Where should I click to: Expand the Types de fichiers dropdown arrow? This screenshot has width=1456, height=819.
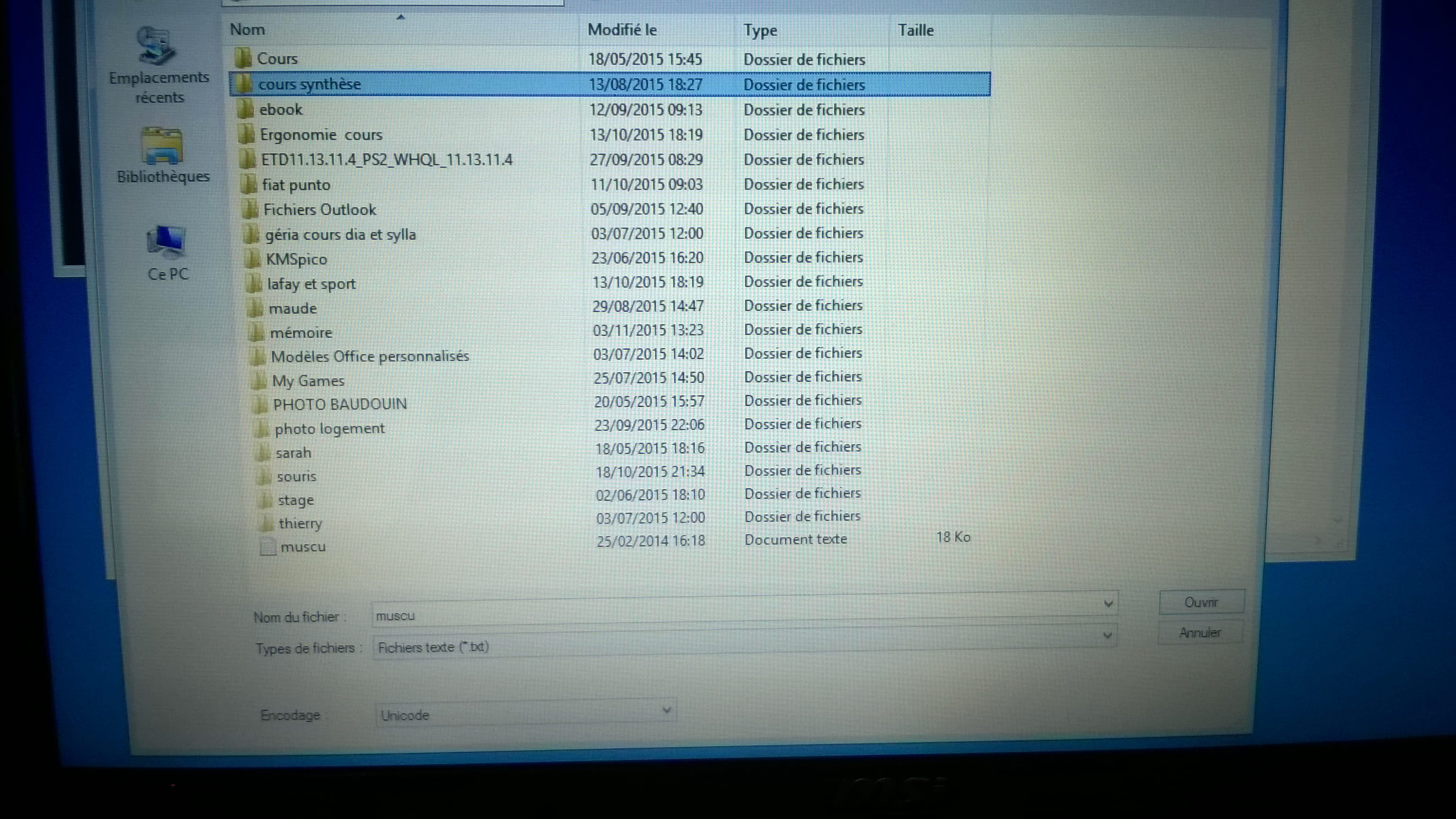(x=1107, y=636)
